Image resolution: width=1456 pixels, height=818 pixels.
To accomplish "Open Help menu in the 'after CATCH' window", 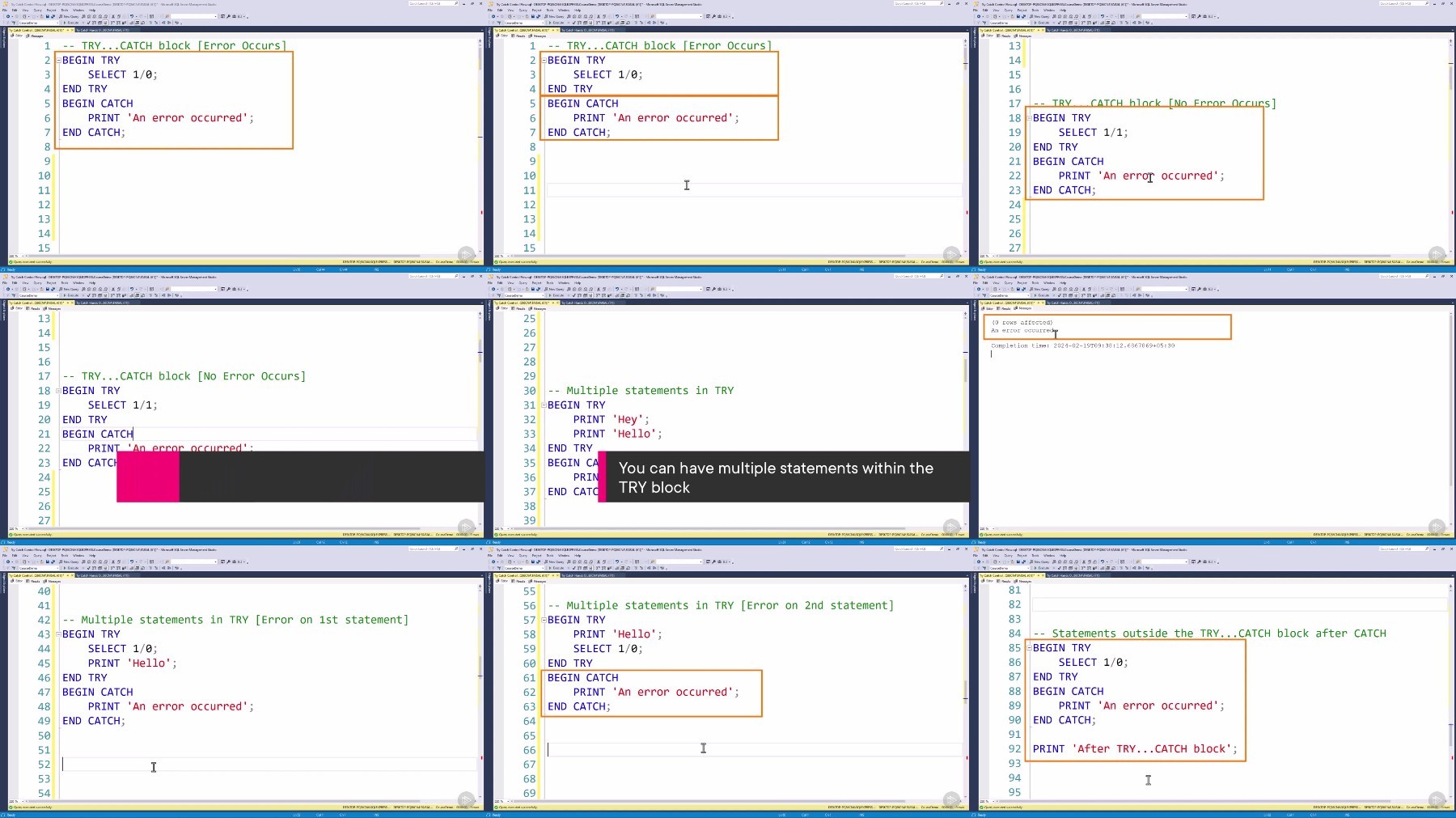I will [x=1063, y=555].
